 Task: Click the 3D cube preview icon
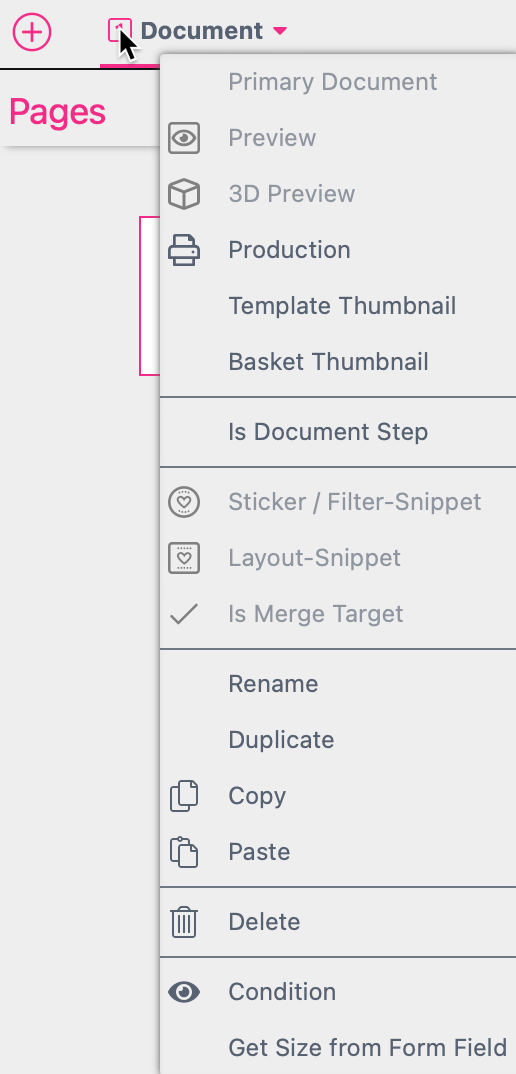tap(184, 194)
